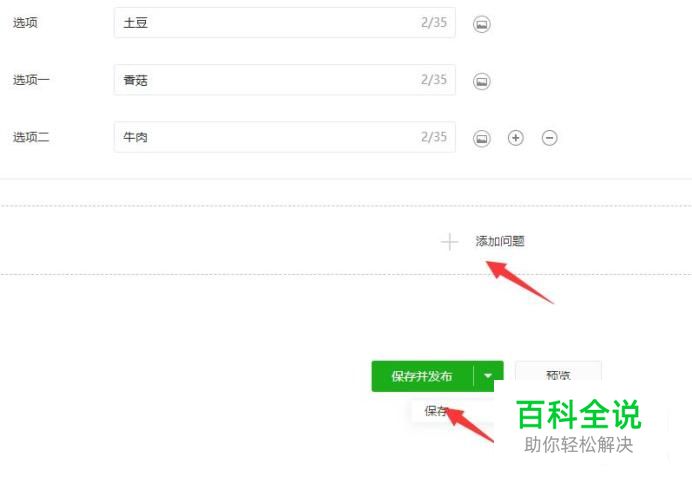The width and height of the screenshot is (692, 489).
Task: Click the 选项一 label
Action: [31, 80]
